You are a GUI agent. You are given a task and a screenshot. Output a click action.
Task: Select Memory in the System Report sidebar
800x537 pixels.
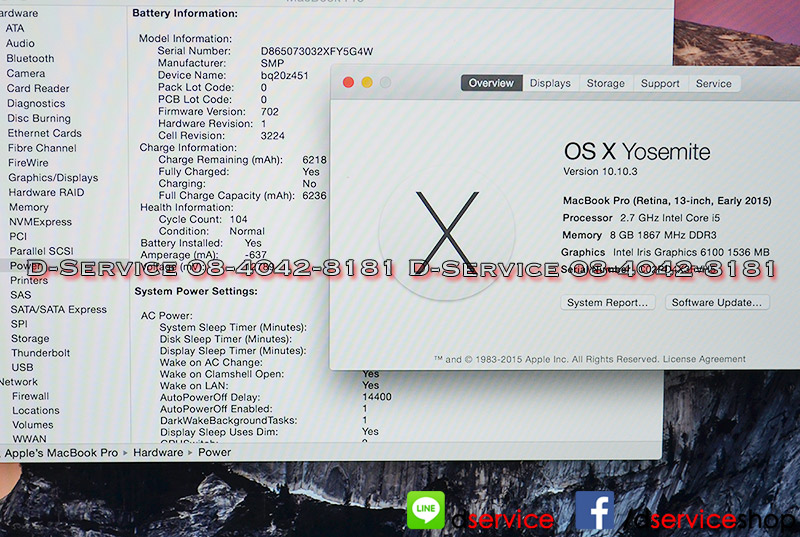point(29,207)
